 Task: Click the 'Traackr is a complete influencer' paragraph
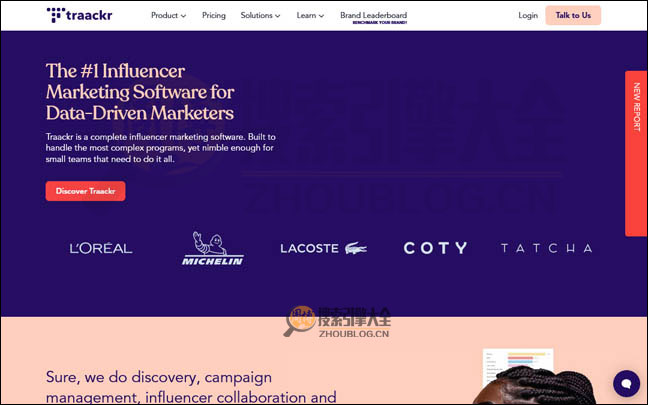pos(161,148)
